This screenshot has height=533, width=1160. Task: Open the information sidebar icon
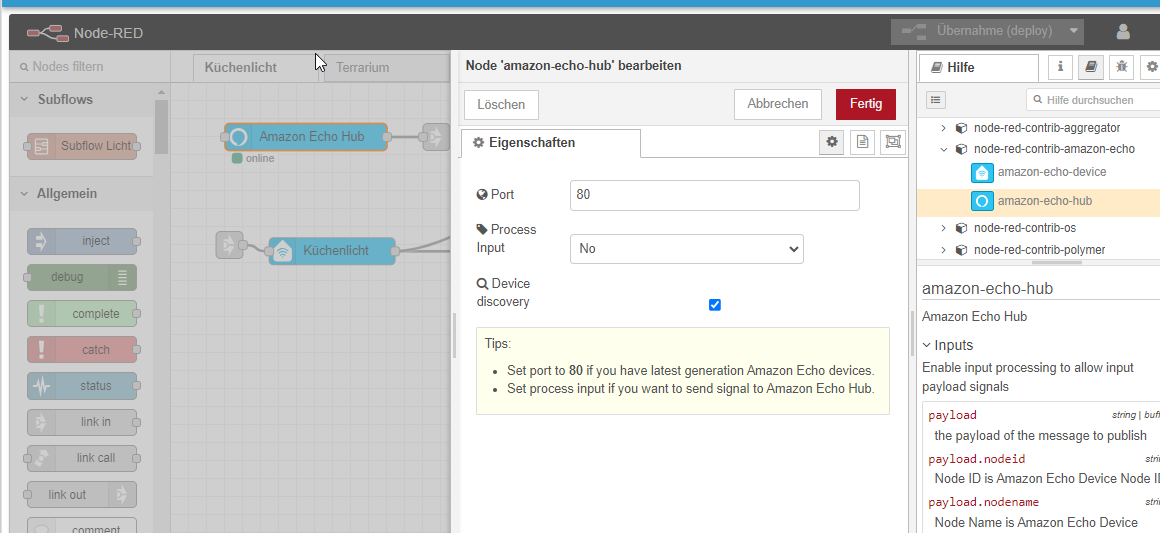coord(1060,67)
